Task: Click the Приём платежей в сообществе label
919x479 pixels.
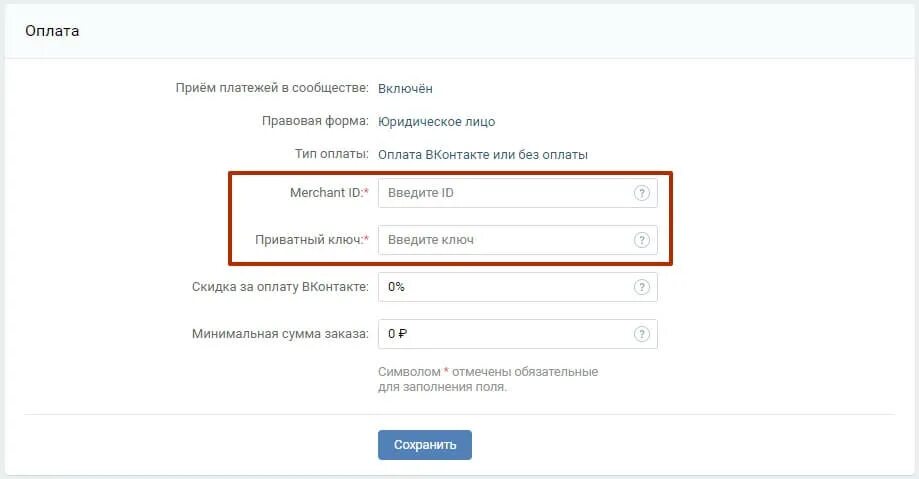Action: (x=272, y=88)
